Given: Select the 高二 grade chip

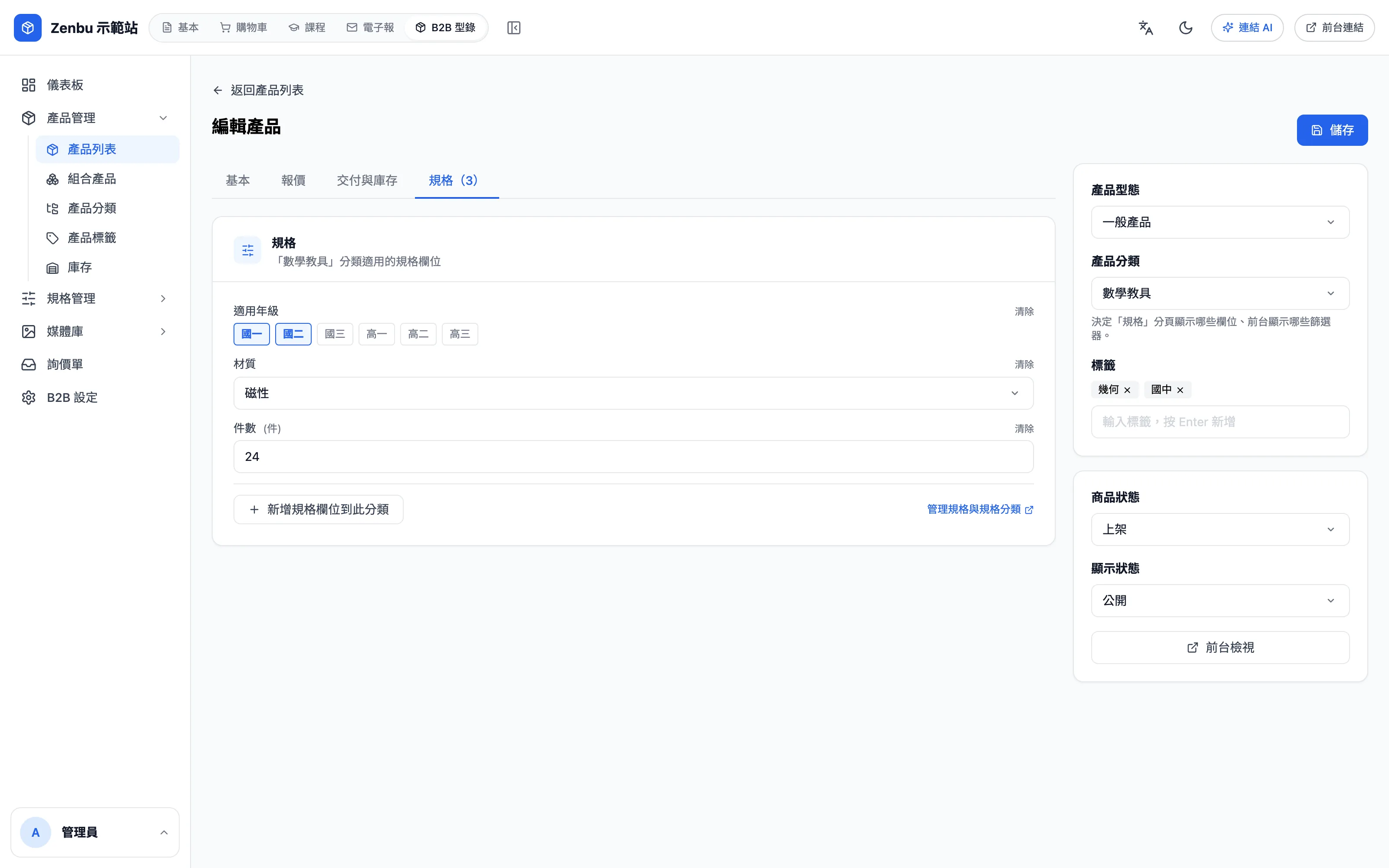Looking at the screenshot, I should point(418,334).
